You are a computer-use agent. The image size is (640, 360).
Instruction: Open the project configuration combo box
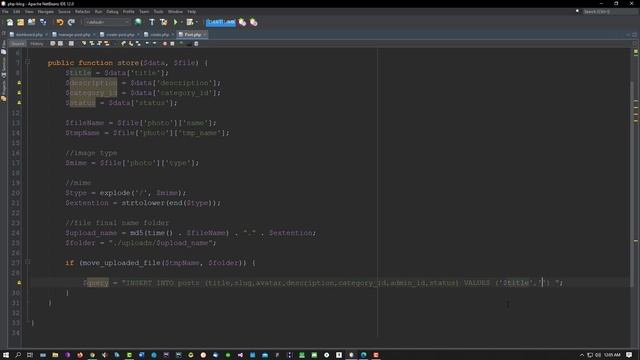coord(107,22)
